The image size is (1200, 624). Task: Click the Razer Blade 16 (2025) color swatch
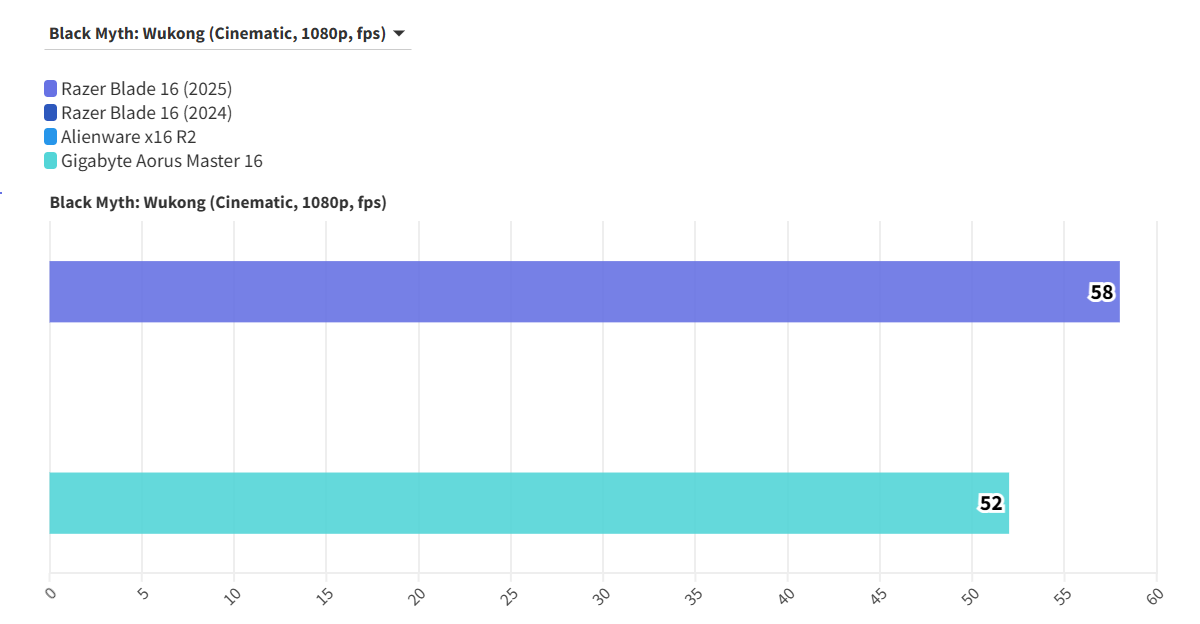(51, 89)
